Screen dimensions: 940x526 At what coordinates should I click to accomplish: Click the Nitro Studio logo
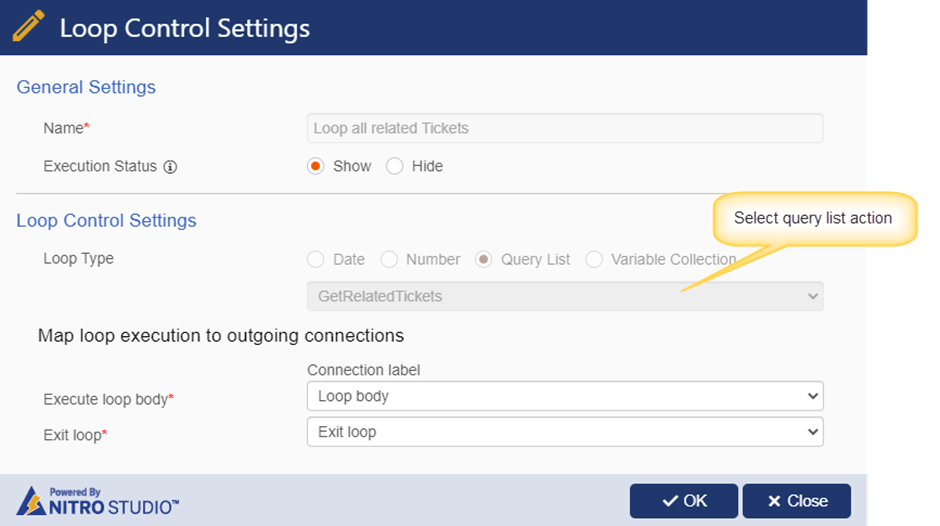click(97, 501)
